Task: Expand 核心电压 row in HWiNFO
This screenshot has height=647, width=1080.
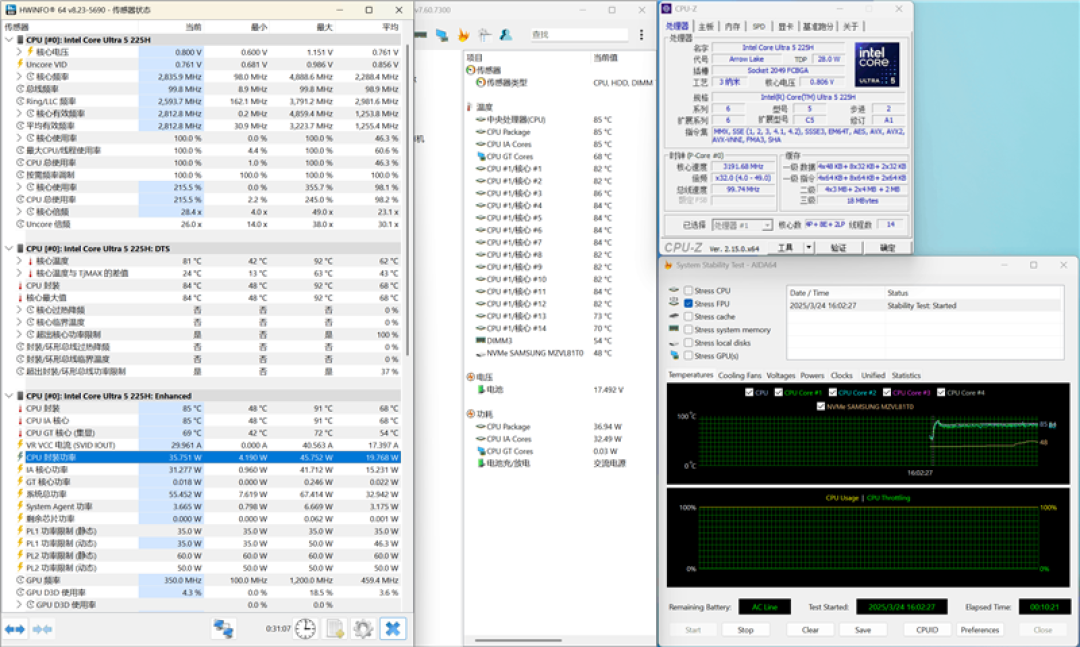Action: 19,52
